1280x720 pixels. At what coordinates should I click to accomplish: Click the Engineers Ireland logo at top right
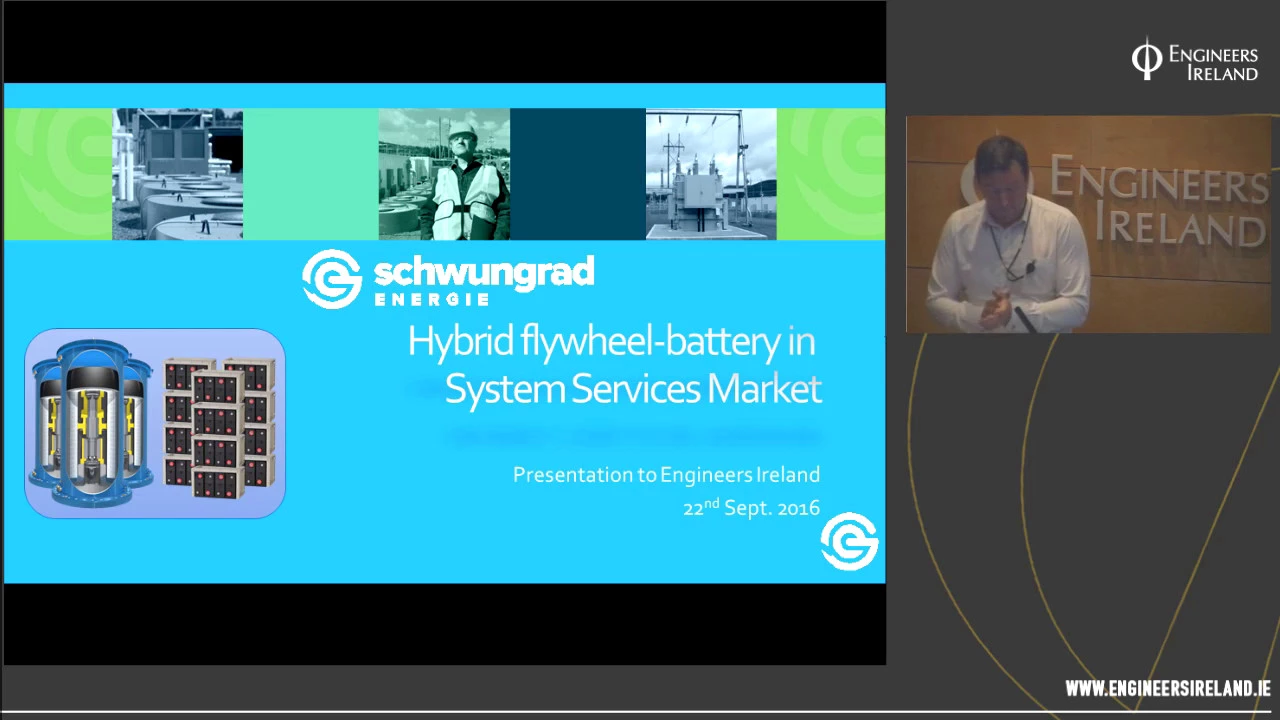pyautogui.click(x=1195, y=60)
